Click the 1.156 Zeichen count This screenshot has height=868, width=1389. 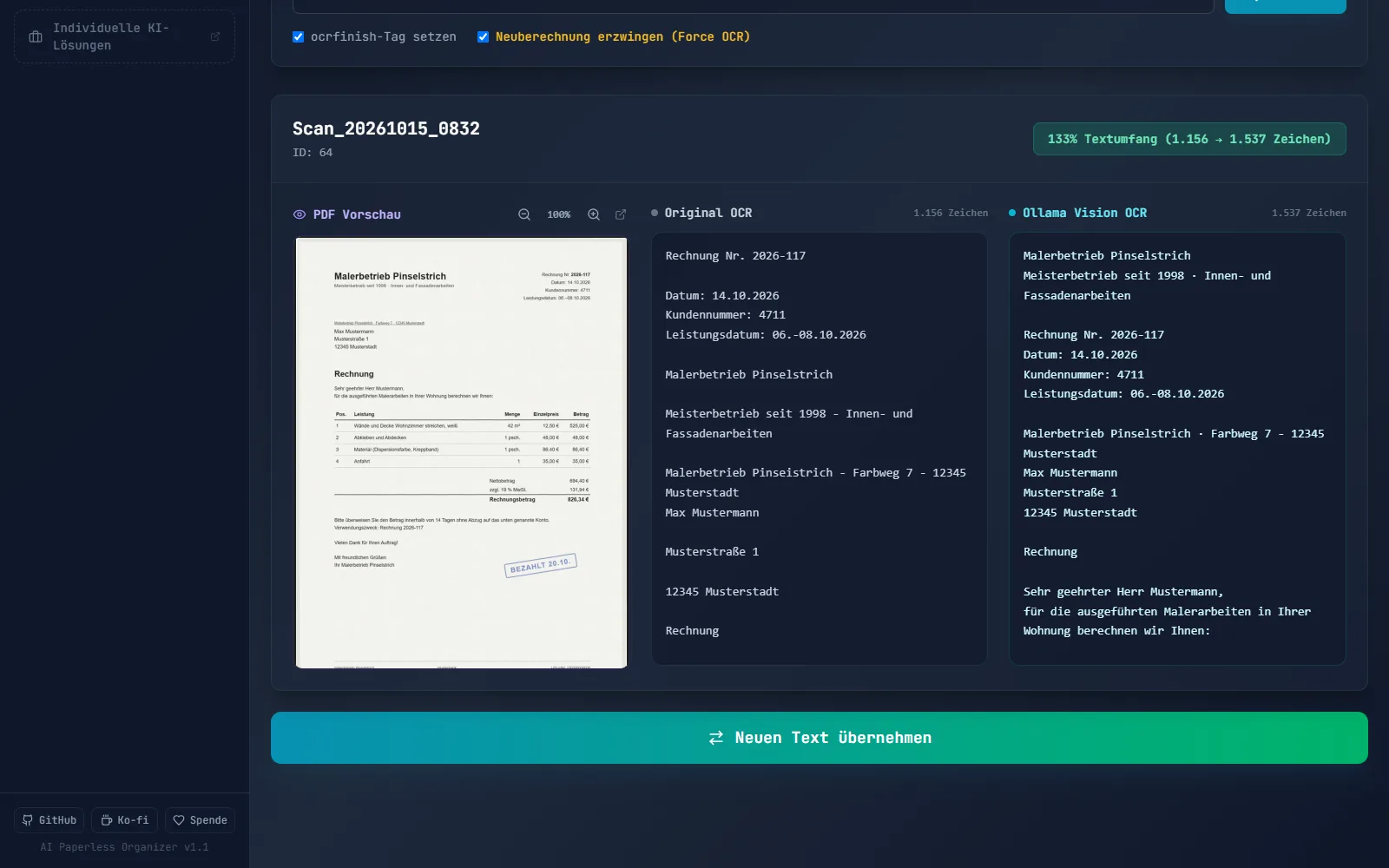(951, 213)
